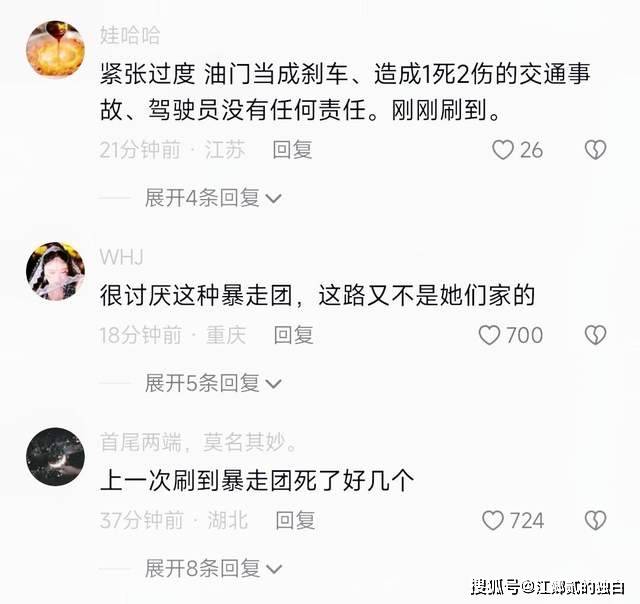Reply to 娃哈哈's comment via 回复
Viewport: 640px width, 604px height.
coord(293,150)
